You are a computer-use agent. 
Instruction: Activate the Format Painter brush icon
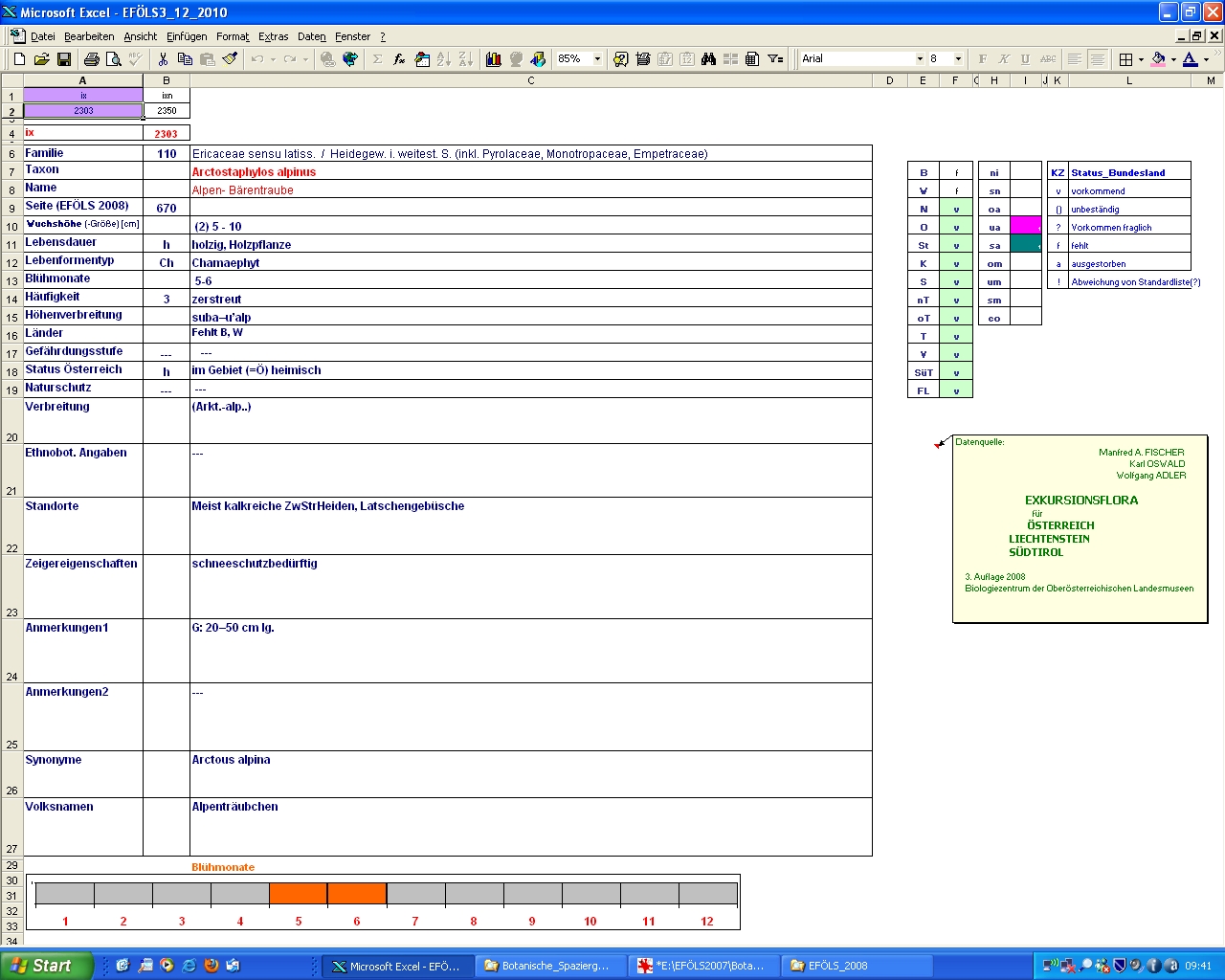230,59
